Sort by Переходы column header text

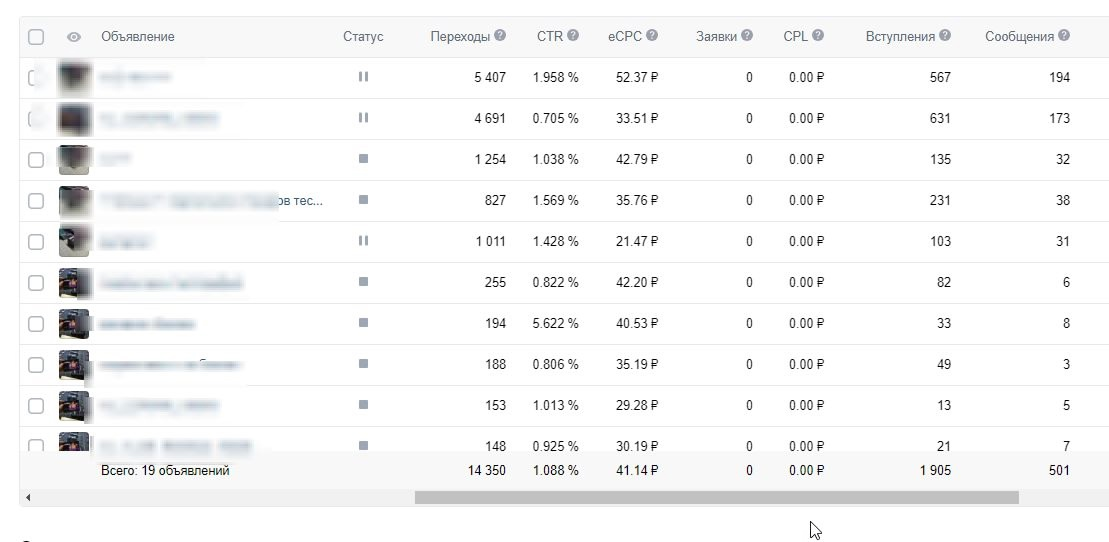(x=460, y=36)
